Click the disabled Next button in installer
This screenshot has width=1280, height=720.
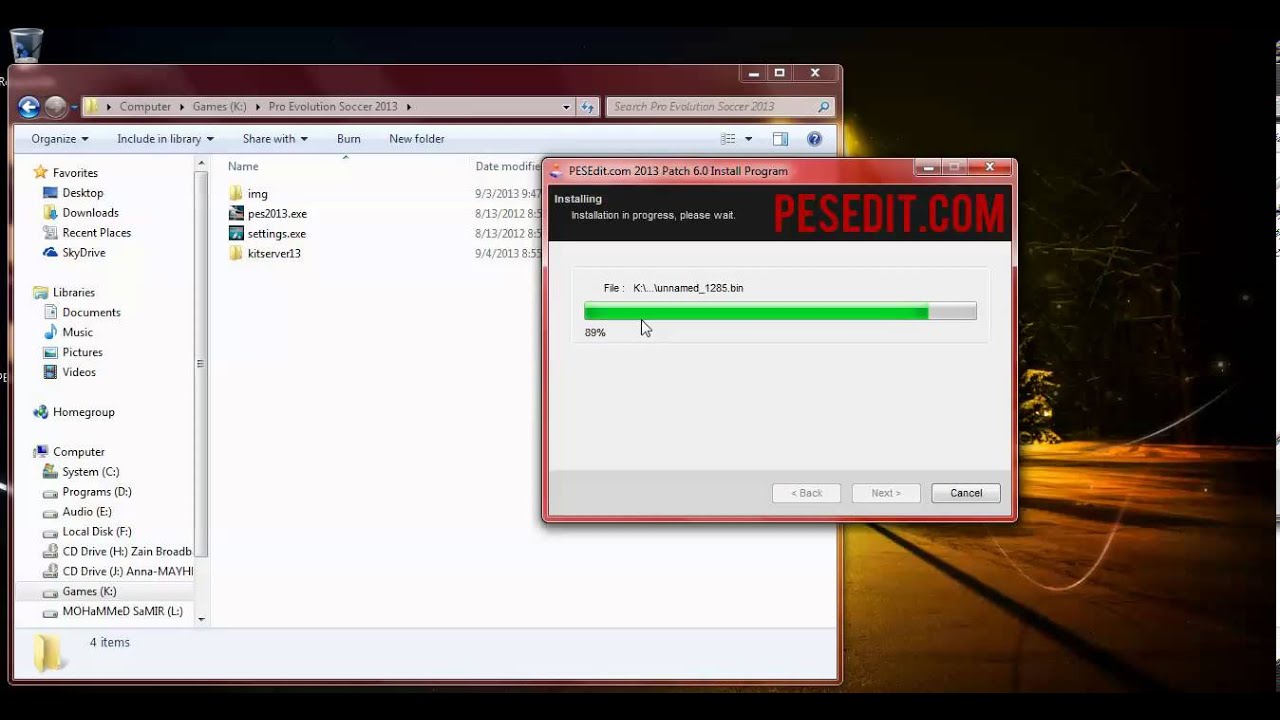[886, 493]
